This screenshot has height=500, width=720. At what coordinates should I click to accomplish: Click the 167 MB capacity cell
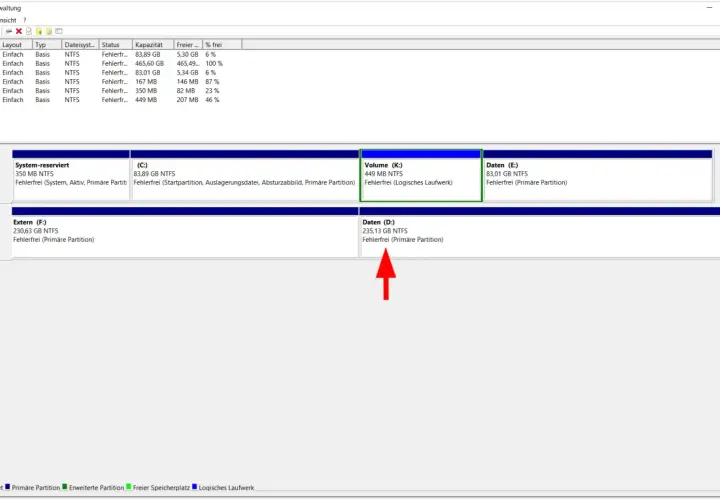tap(146, 82)
